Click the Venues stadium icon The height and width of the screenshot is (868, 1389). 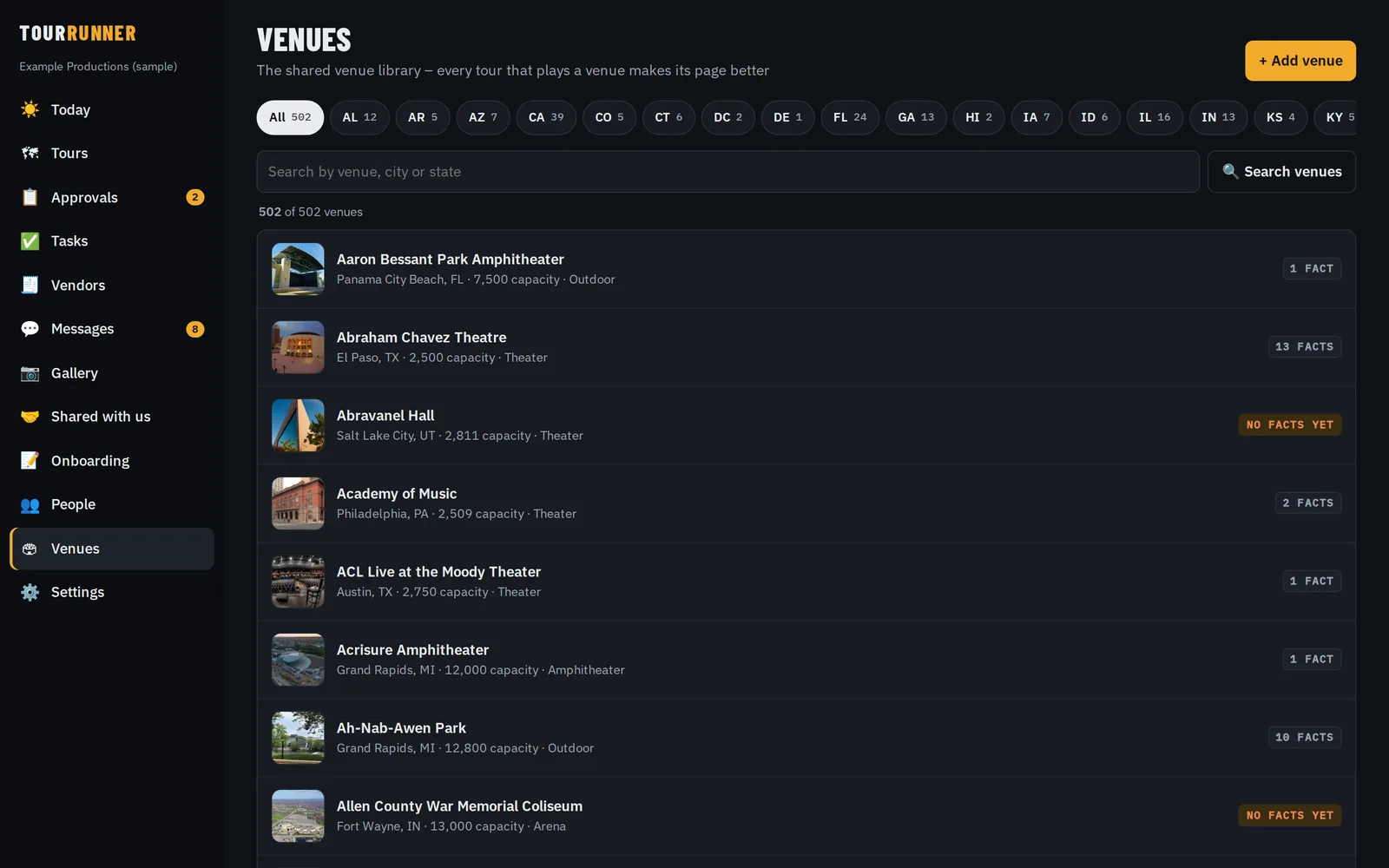pos(30,549)
